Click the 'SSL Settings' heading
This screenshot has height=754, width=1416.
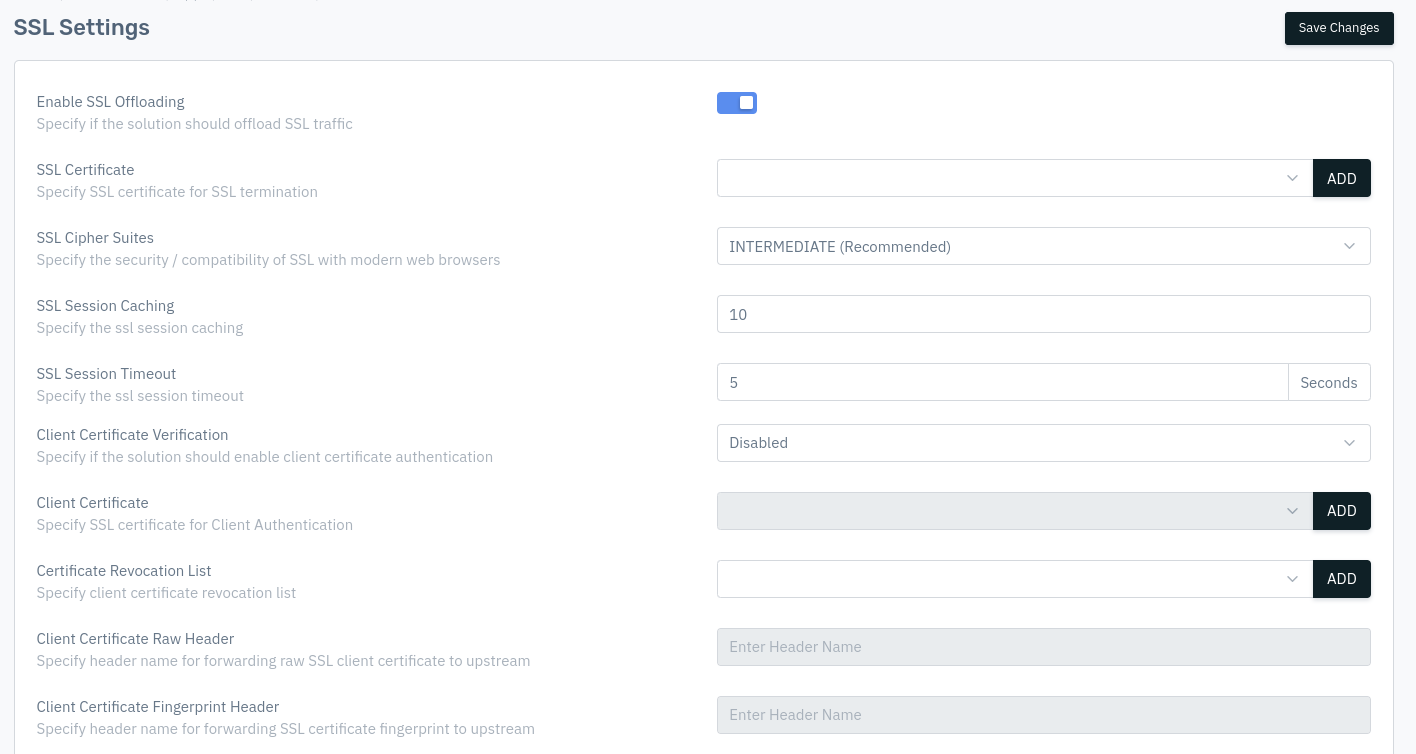point(81,28)
